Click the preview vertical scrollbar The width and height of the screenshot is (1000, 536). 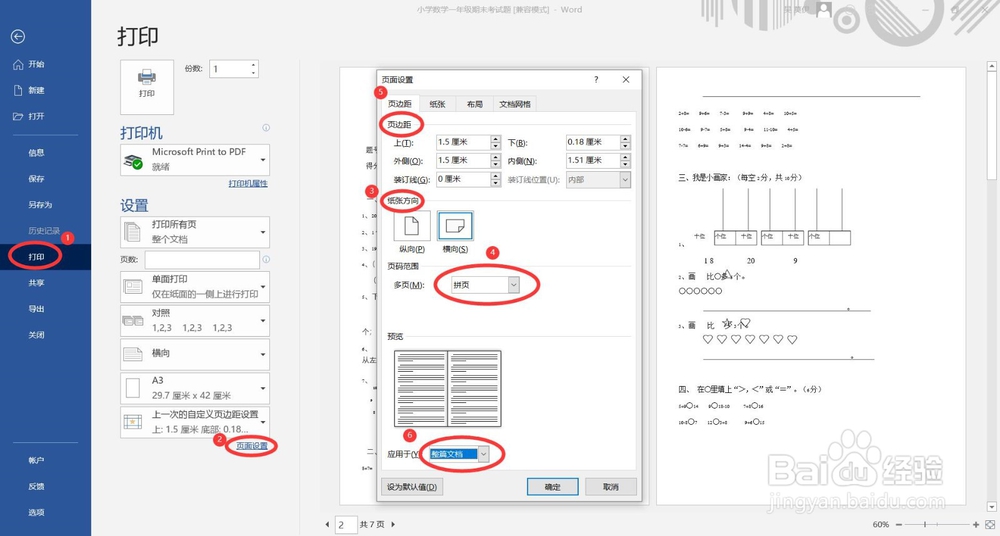[x=992, y=286]
